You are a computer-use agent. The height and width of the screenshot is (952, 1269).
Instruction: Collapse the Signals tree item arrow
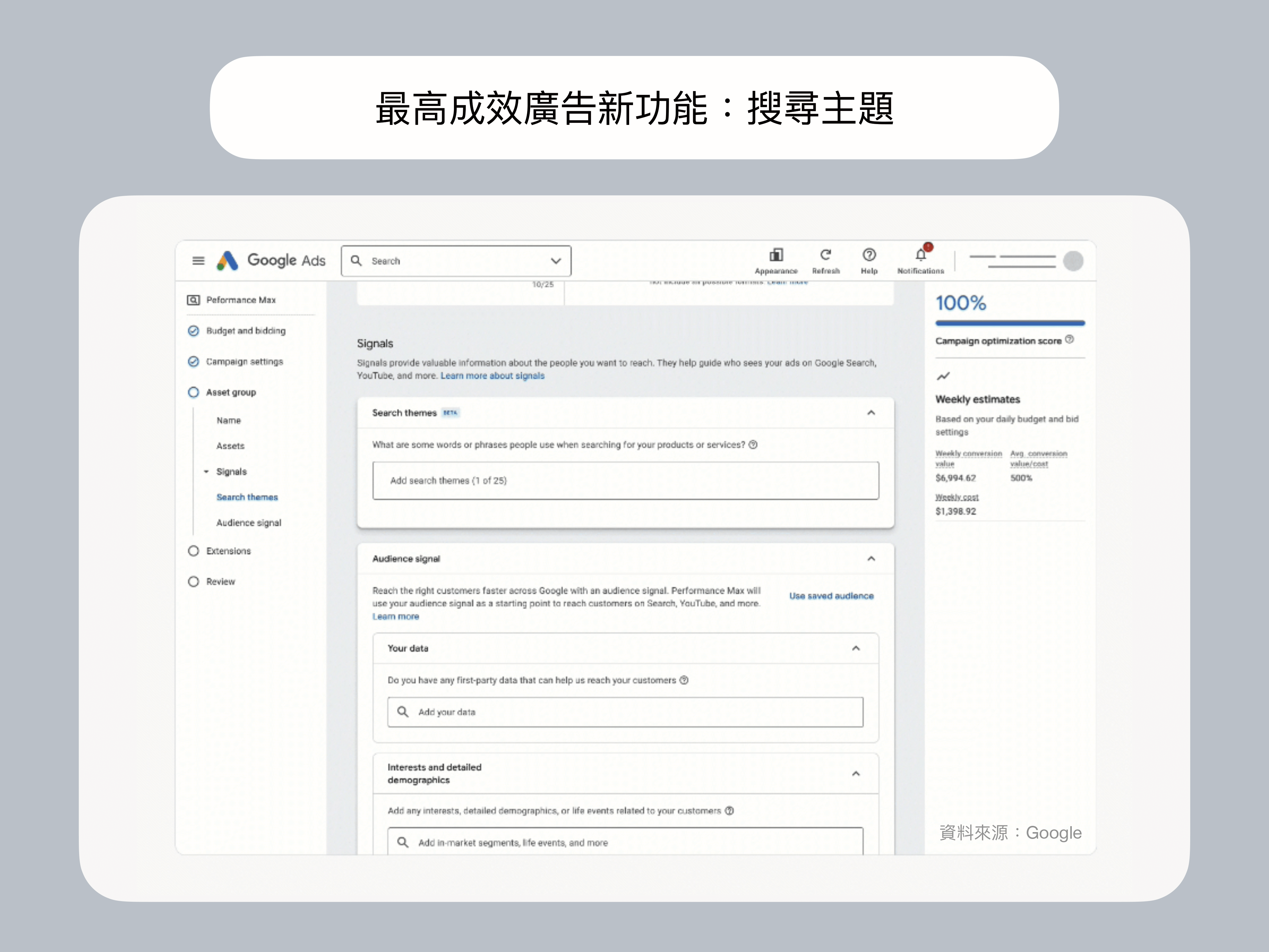click(206, 472)
